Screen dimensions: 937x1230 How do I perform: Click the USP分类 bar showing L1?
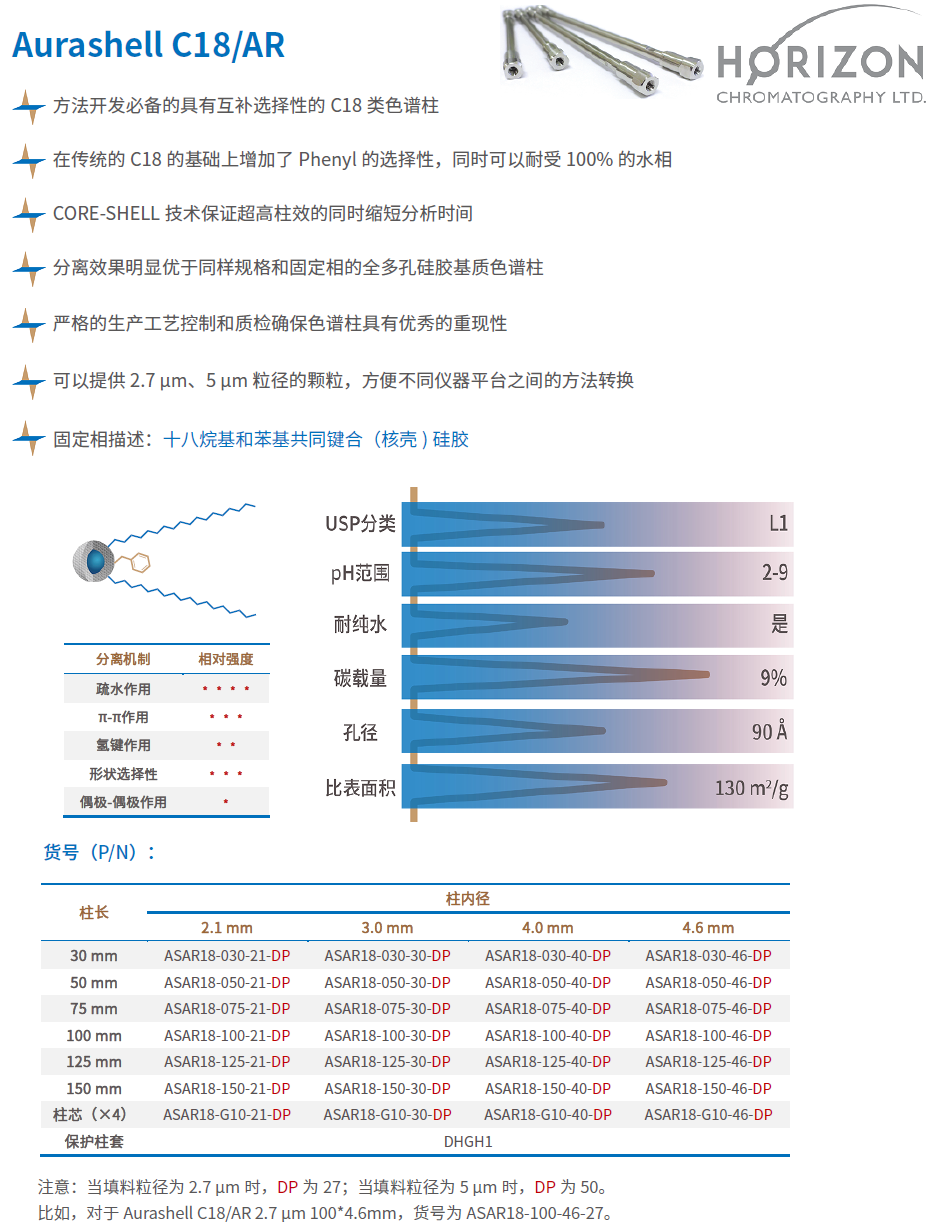(597, 524)
